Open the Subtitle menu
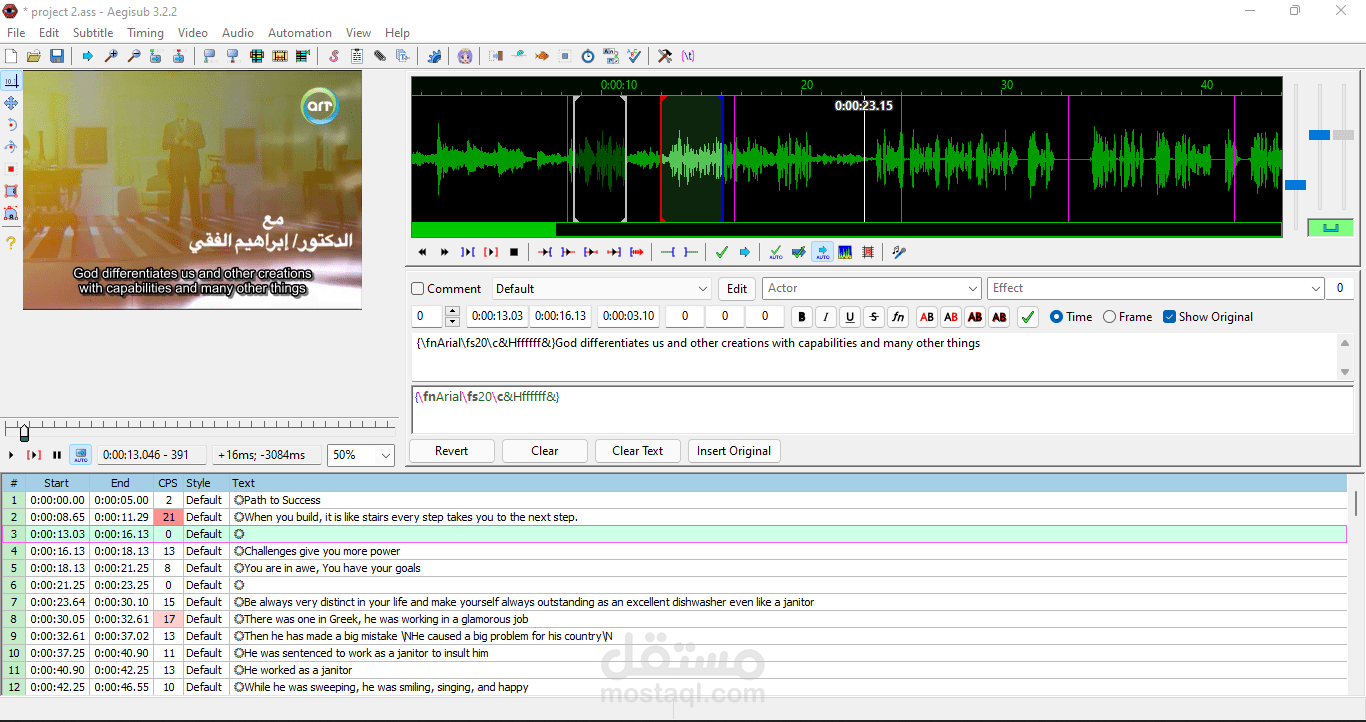 tap(93, 33)
